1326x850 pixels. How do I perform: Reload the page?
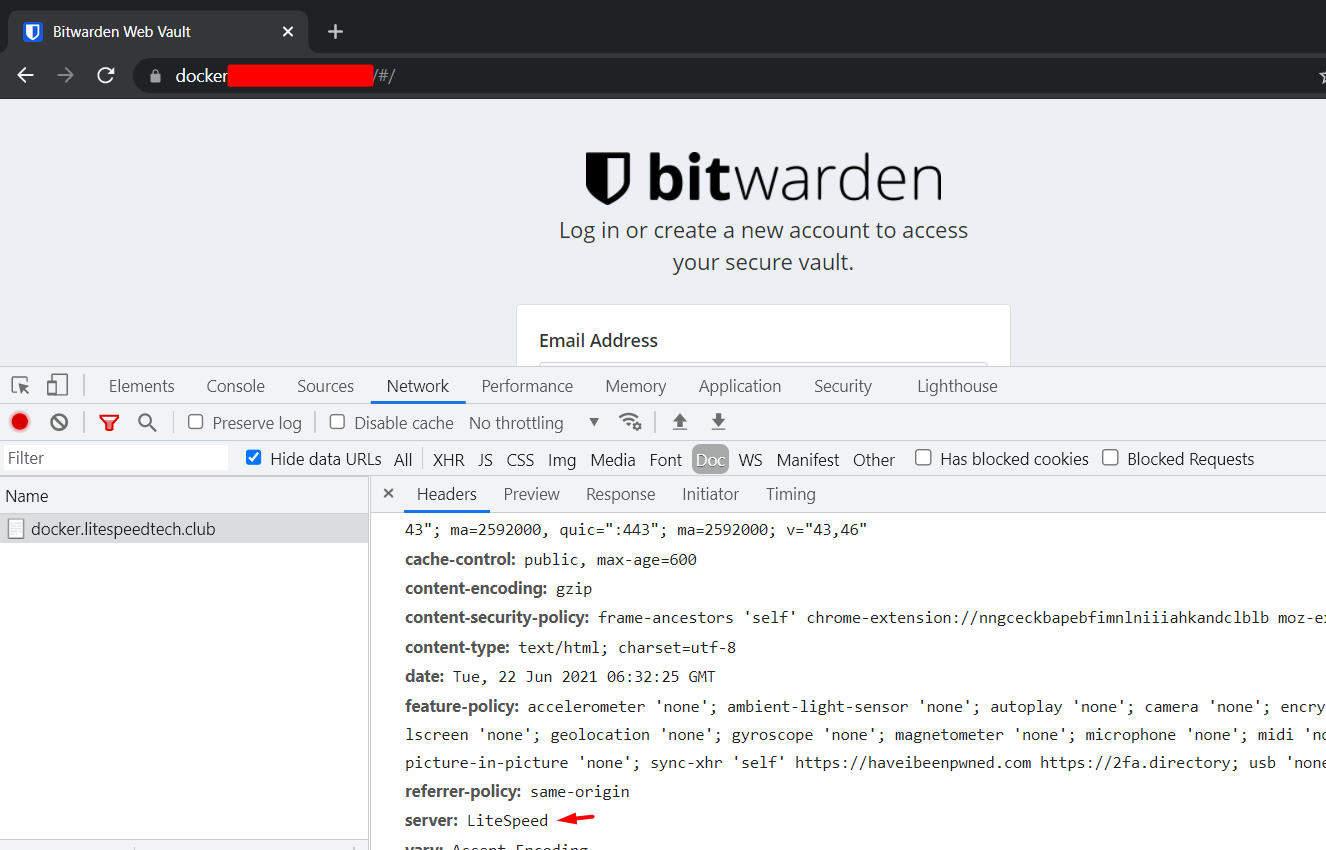(106, 75)
